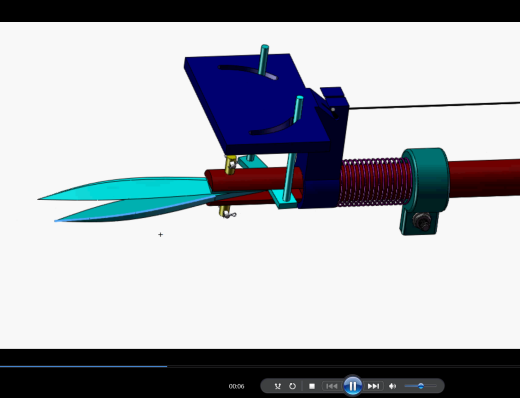Toggle shuffle mode in the player

(x=277, y=386)
